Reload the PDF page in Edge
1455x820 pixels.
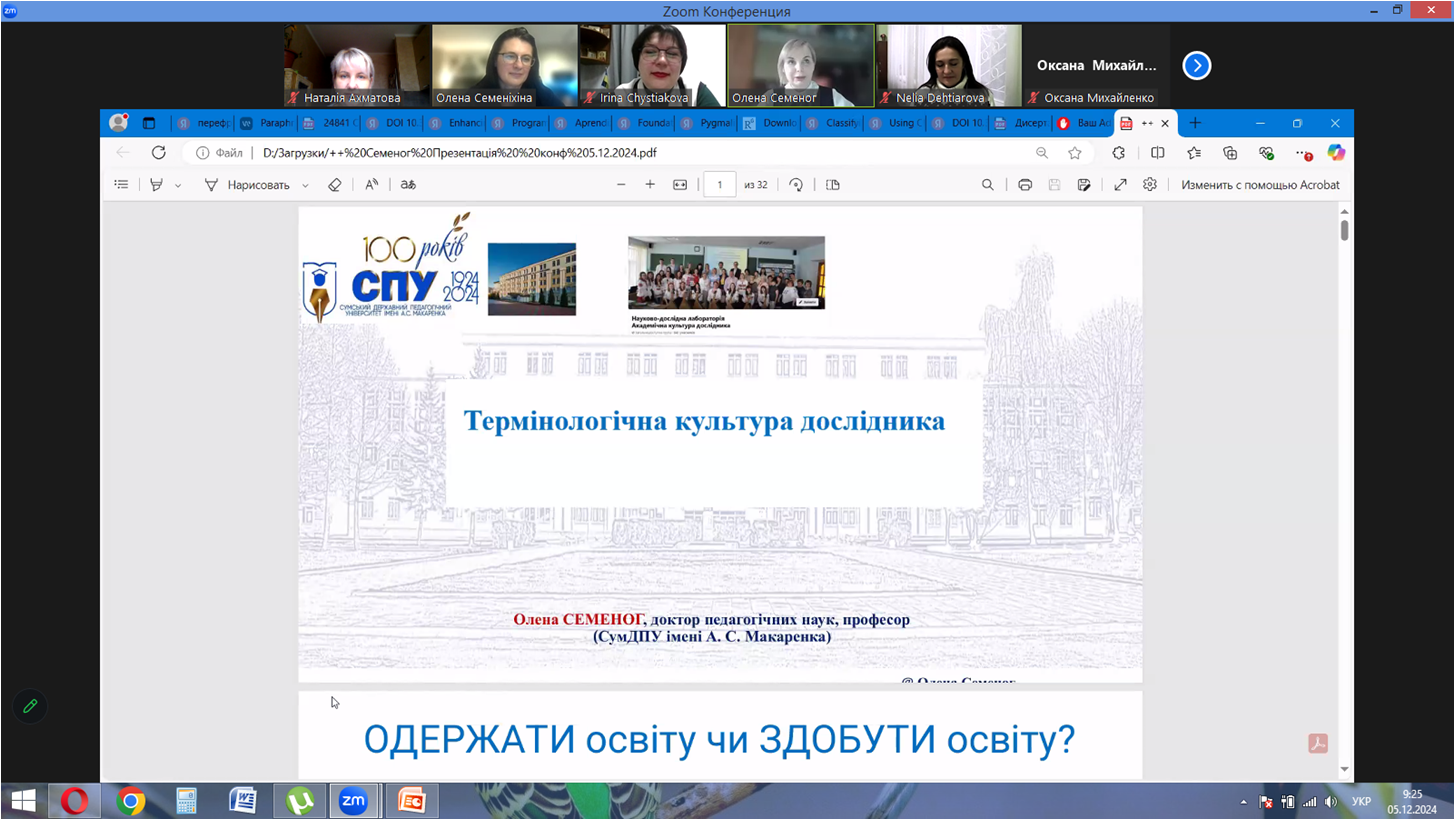158,153
